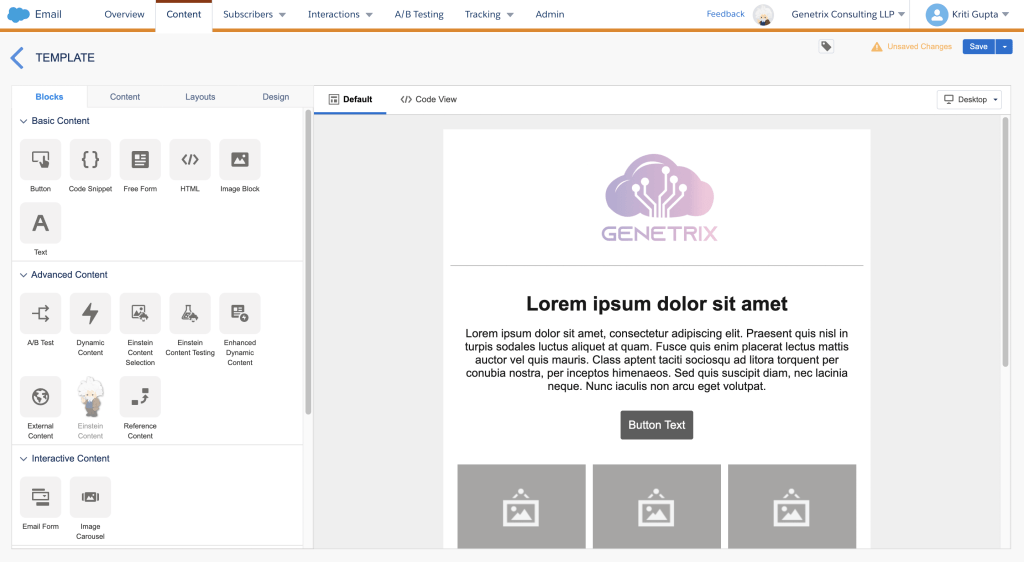1024x562 pixels.
Task: Click the email preview vertical scrollbar
Action: tap(1006, 242)
